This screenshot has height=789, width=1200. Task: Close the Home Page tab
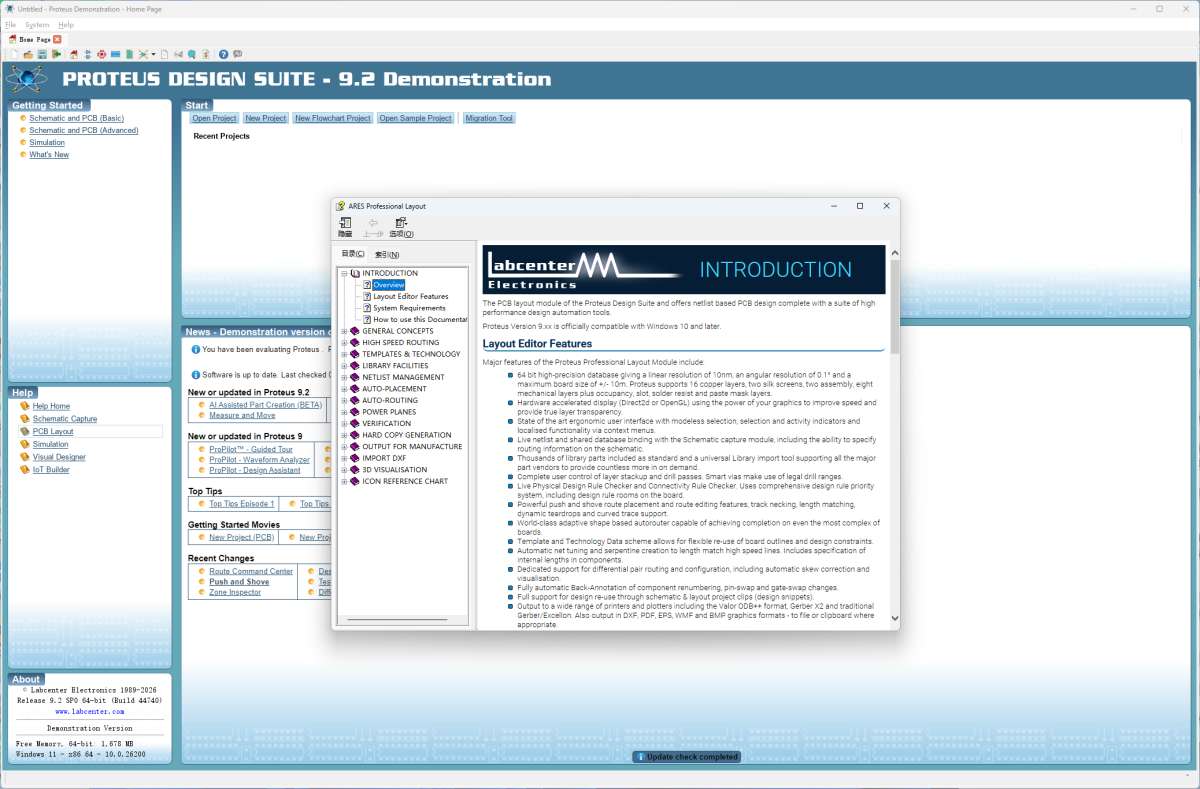pos(57,39)
